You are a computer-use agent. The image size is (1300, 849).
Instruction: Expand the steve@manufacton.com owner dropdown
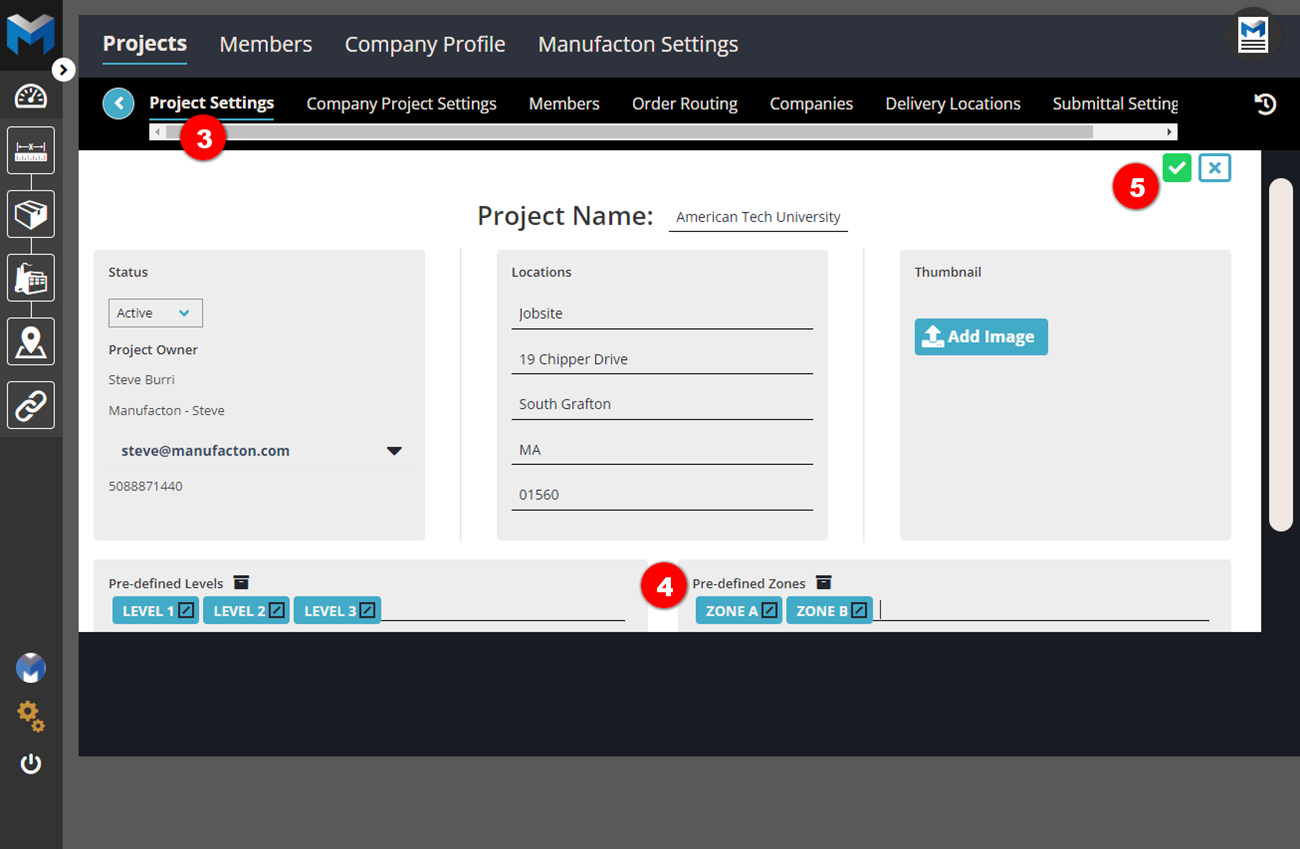click(x=394, y=451)
